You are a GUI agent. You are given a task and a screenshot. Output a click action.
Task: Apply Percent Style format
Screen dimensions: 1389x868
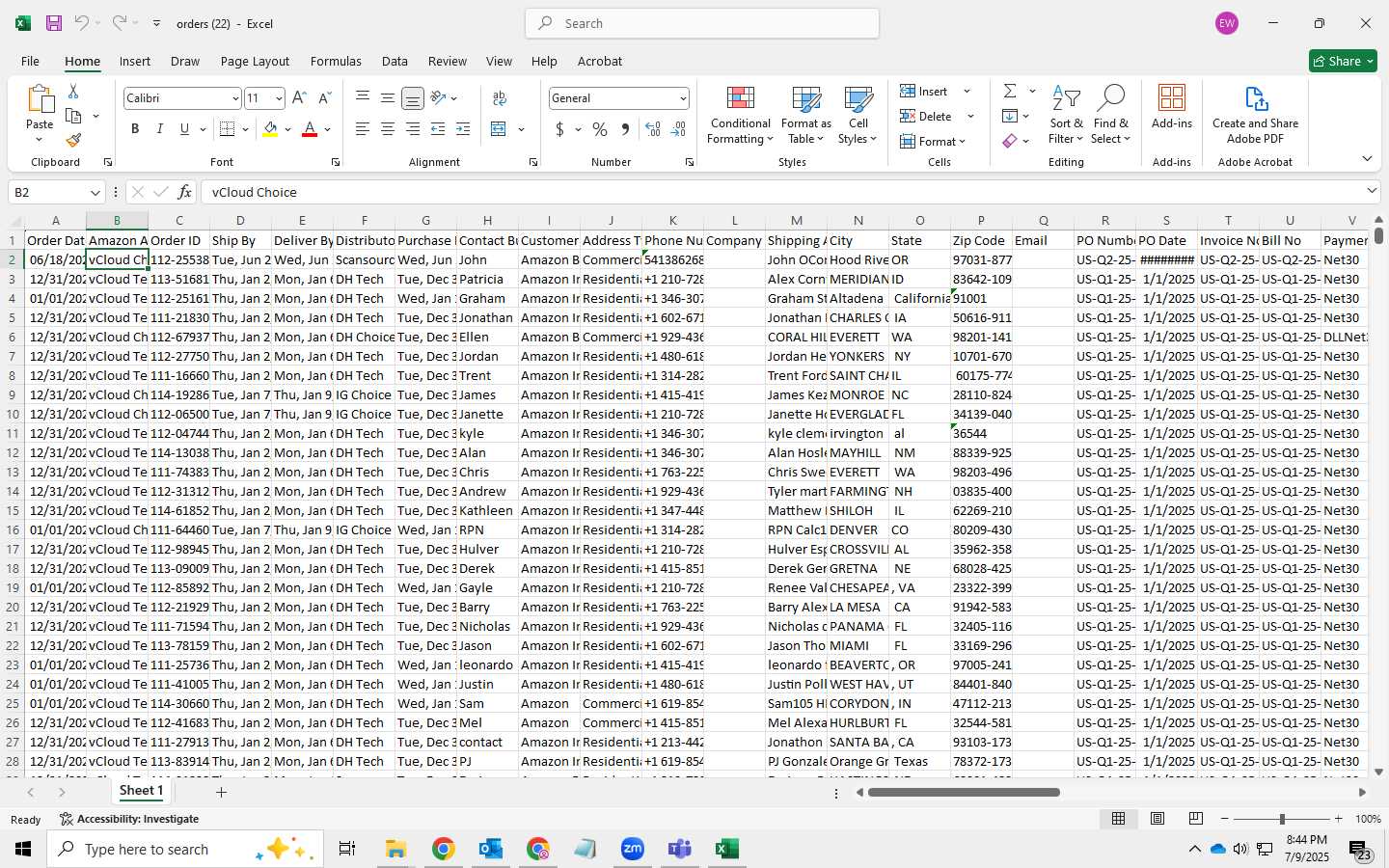[600, 129]
